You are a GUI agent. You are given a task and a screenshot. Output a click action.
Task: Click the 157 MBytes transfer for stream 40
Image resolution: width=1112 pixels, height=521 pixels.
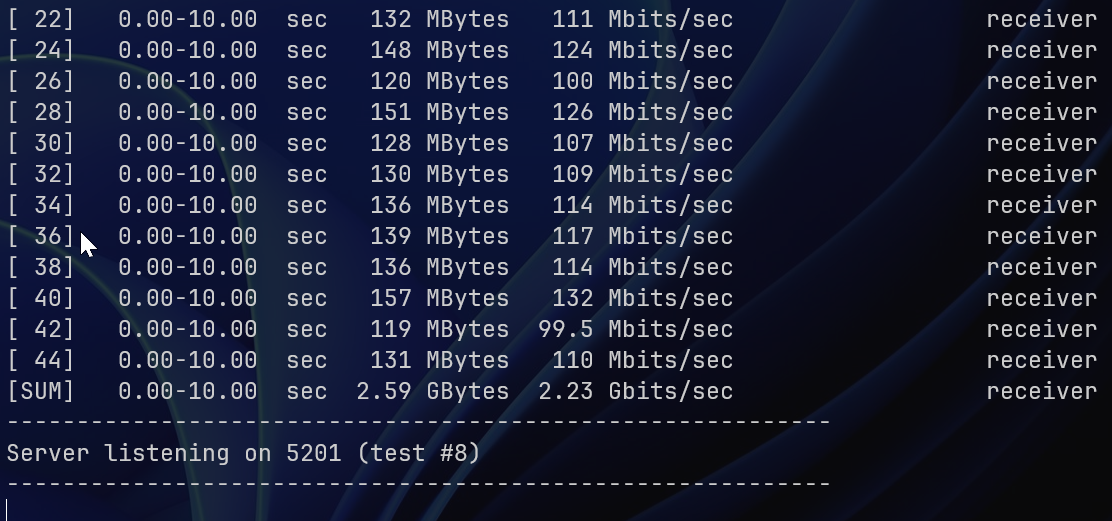[x=440, y=298]
